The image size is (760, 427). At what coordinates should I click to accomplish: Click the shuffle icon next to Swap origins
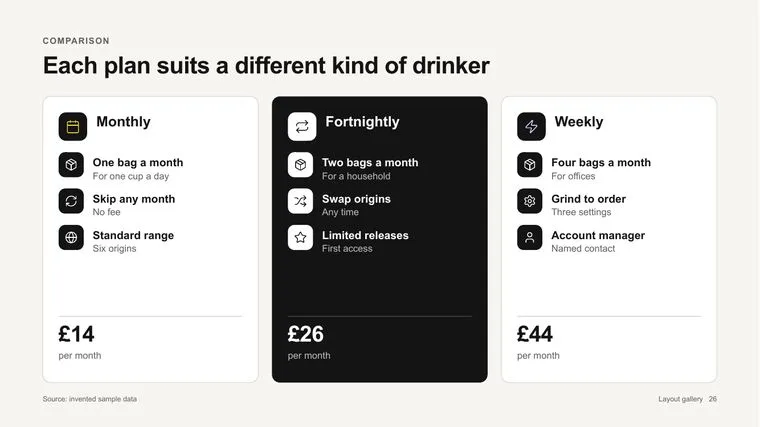[301, 201]
